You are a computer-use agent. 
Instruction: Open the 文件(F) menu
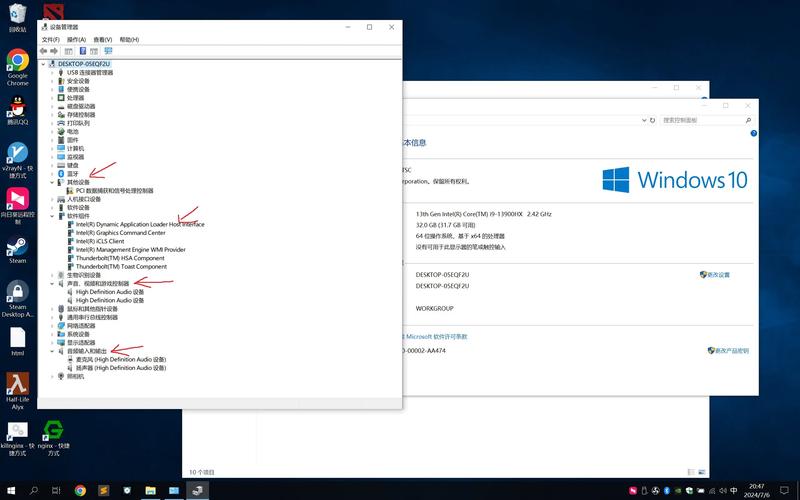click(x=51, y=39)
